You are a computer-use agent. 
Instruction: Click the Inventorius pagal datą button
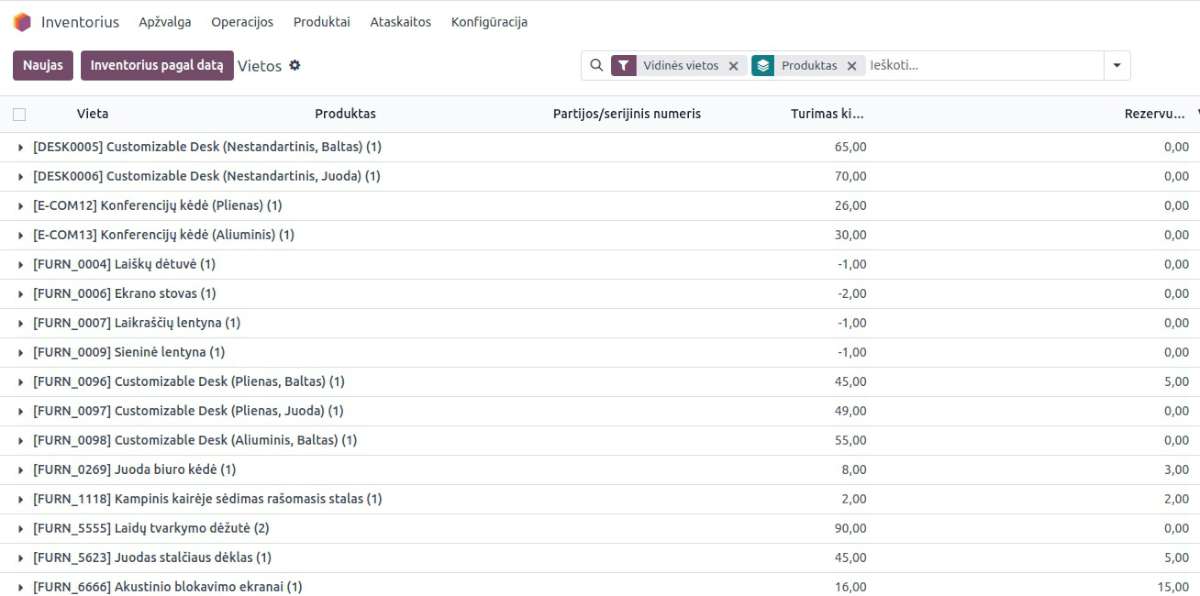157,66
